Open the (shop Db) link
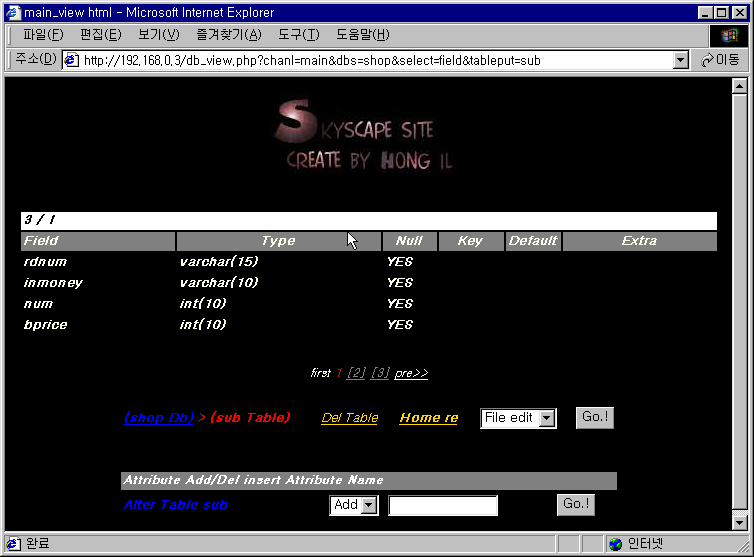 tap(159, 418)
